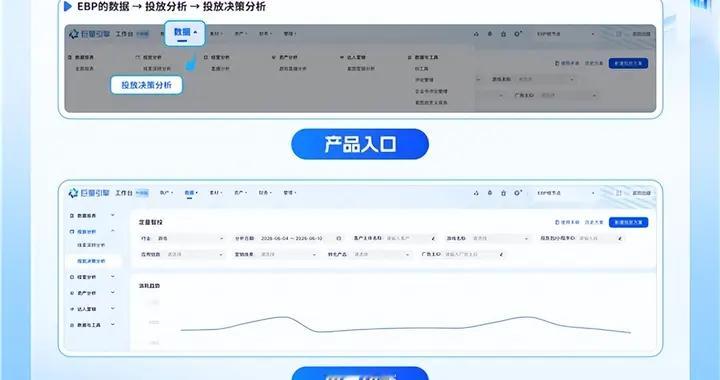720x380 pixels.
Task: Open the 资产 menu in the lower workspace navigation
Action: coord(240,193)
